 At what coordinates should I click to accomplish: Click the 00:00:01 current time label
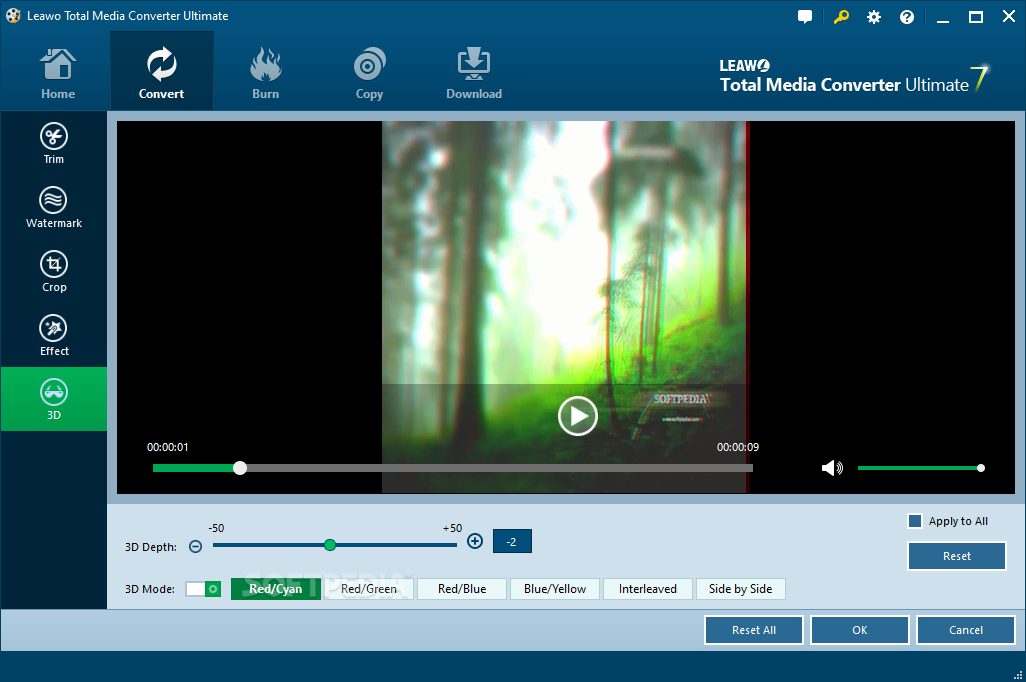click(168, 447)
